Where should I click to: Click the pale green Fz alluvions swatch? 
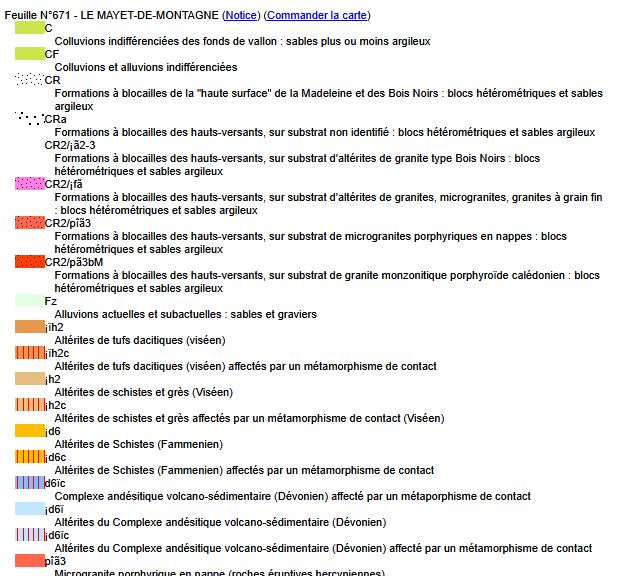(29, 301)
